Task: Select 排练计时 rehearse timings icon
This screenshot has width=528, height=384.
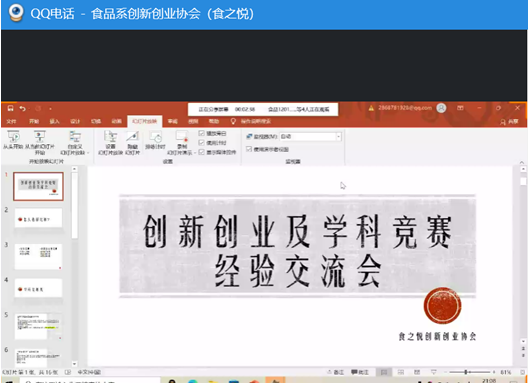Action: 155,140
